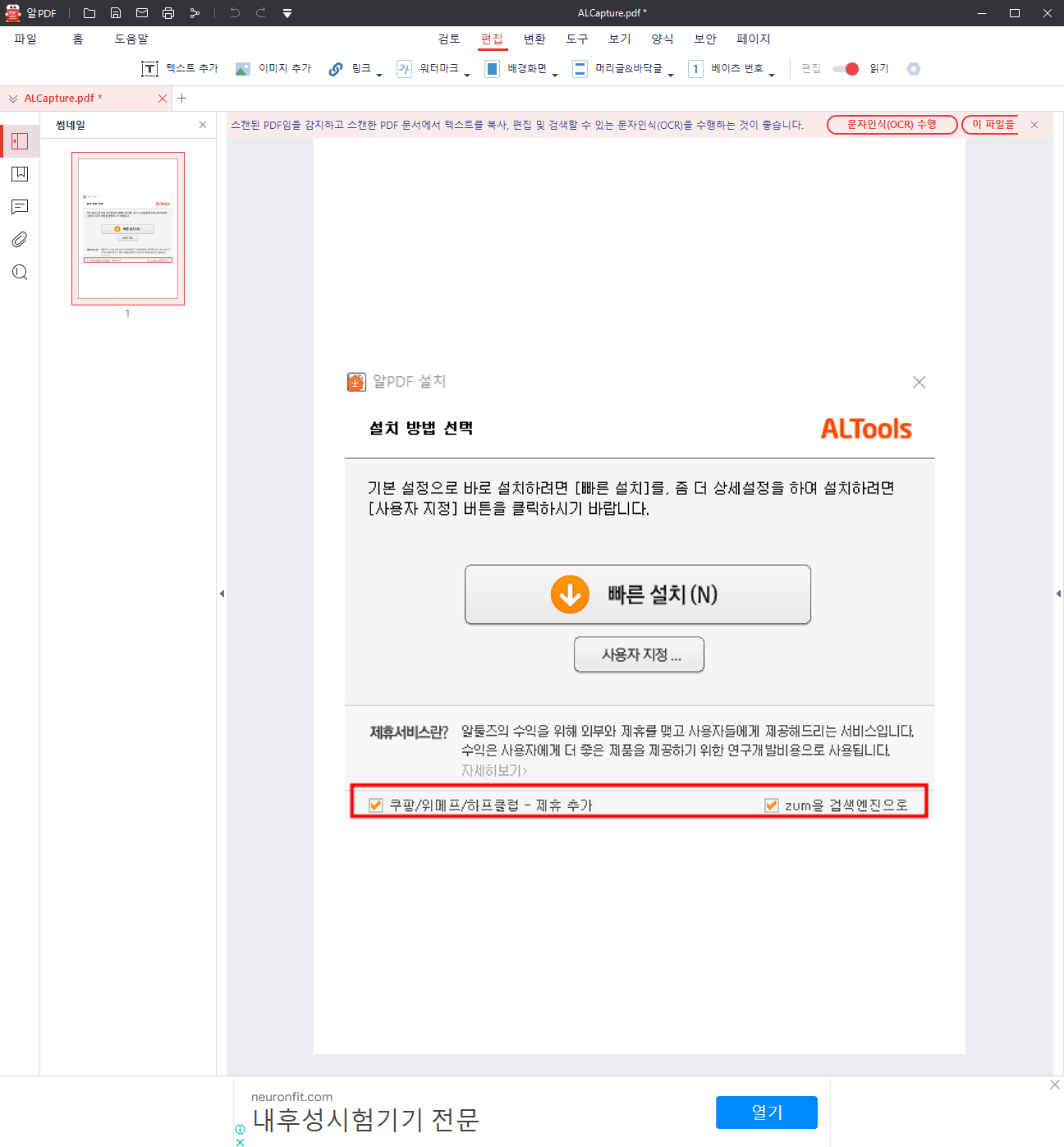The width and height of the screenshot is (1064, 1147).
Task: Switch to the 보기 tab
Action: click(x=620, y=39)
